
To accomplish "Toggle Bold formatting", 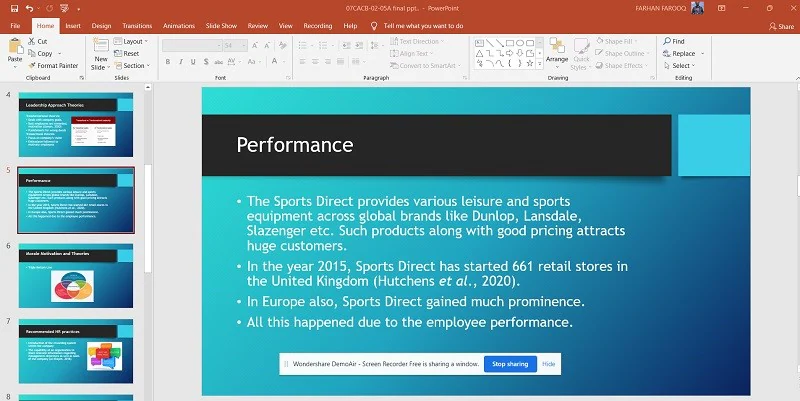I will pos(168,62).
